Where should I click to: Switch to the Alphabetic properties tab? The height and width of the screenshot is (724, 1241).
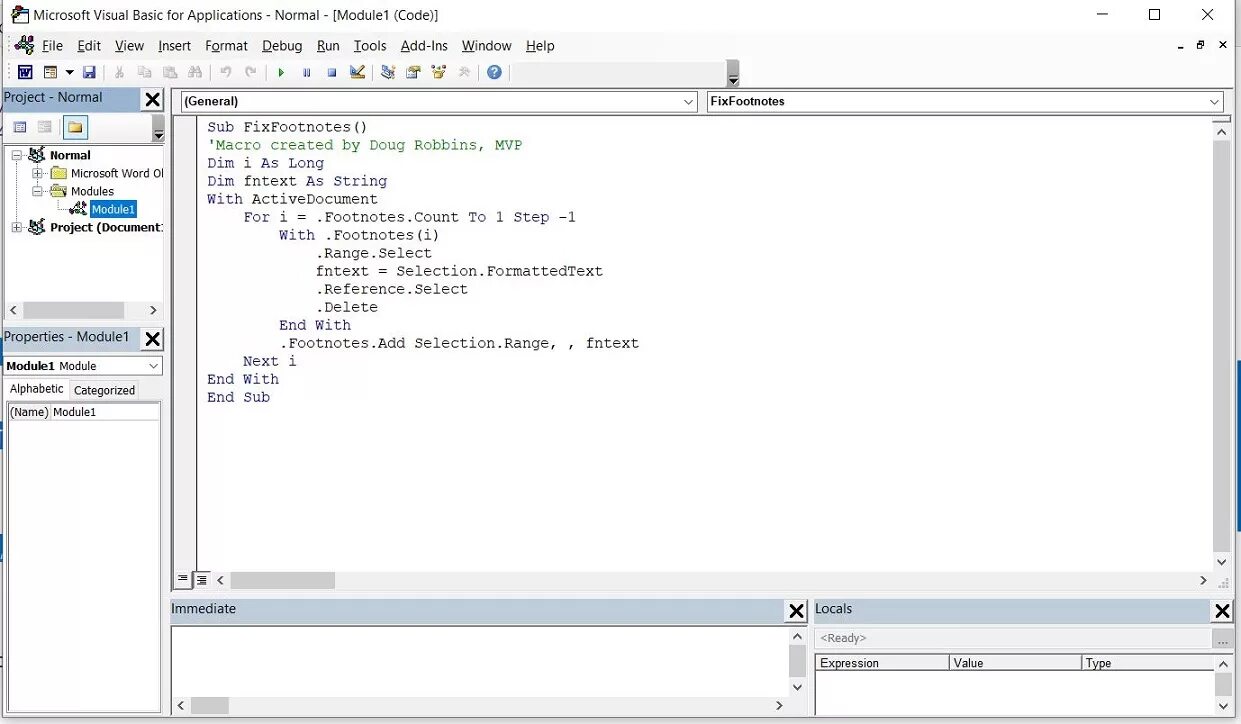[37, 389]
